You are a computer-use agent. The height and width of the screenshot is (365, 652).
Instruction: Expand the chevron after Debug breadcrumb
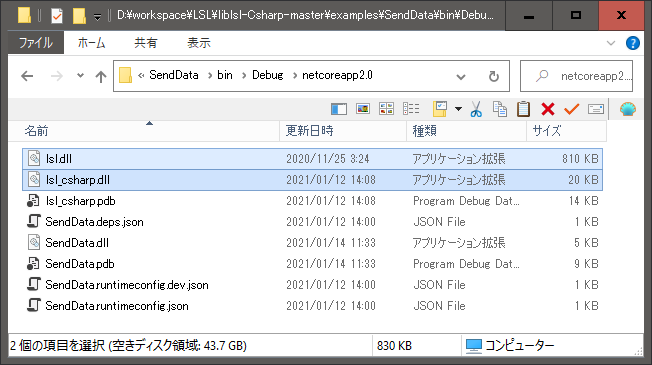click(x=294, y=76)
